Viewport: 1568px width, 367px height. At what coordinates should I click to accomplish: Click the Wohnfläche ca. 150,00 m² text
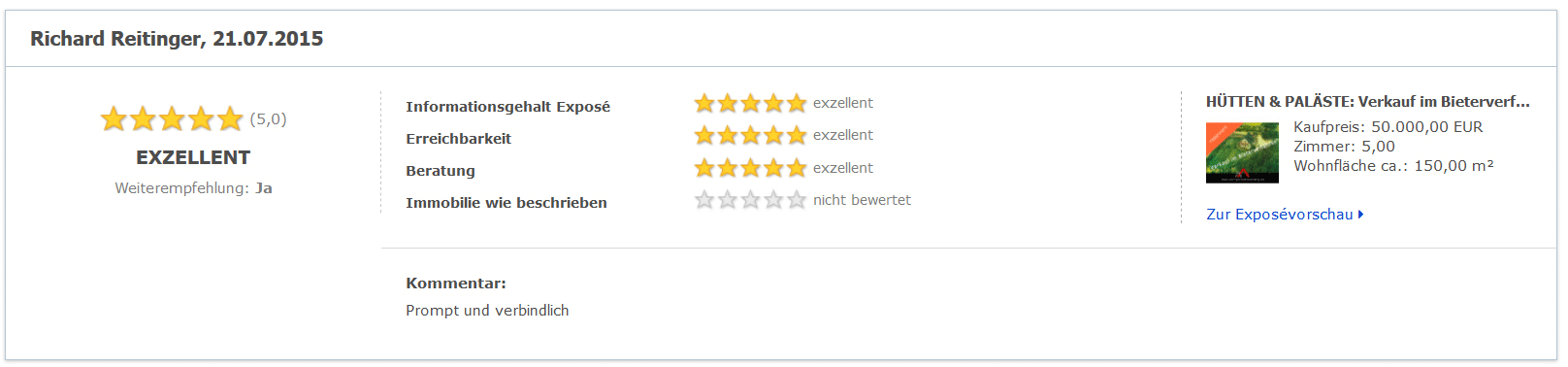coord(1393,166)
